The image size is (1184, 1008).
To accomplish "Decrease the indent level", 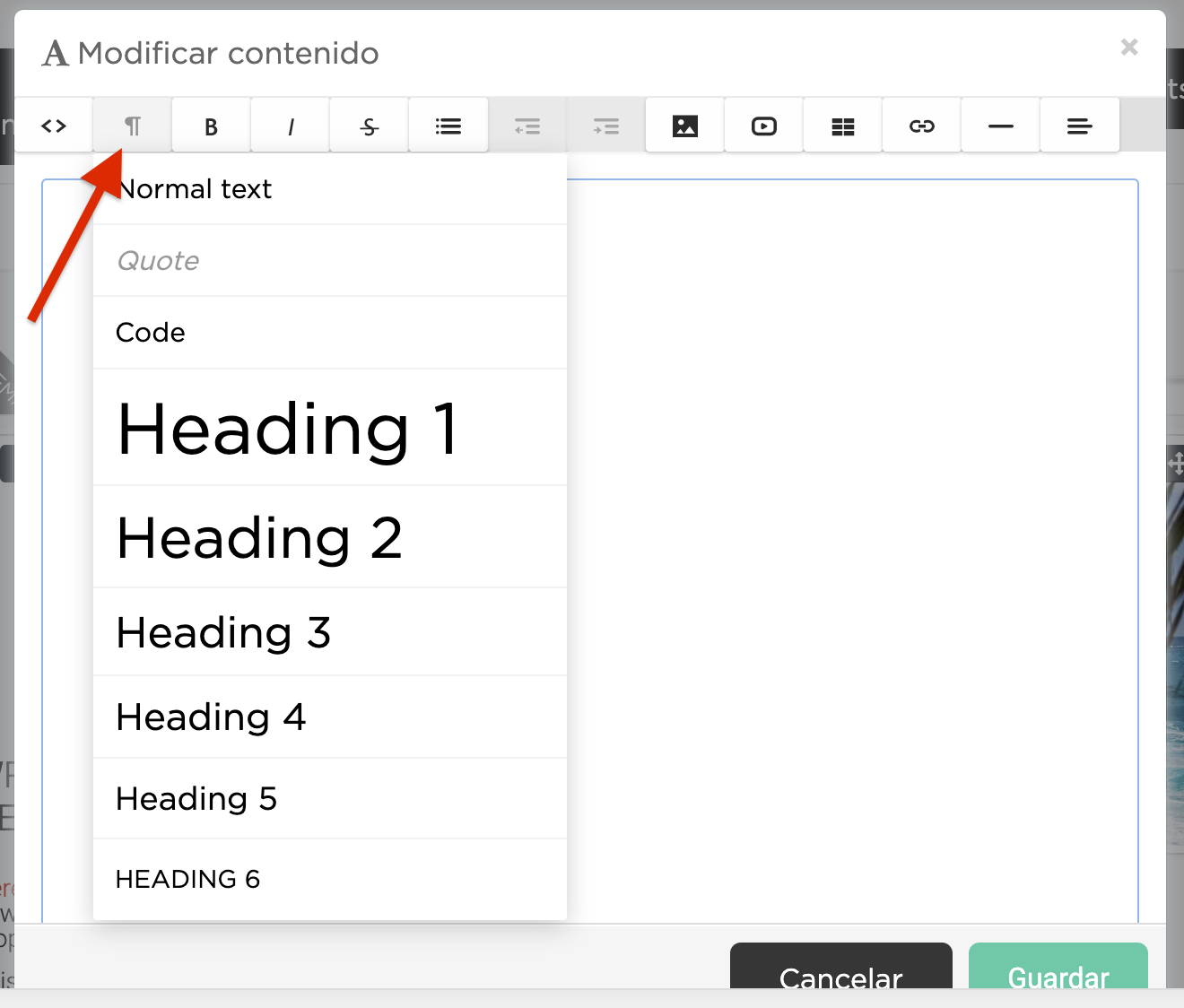I will pos(527,126).
